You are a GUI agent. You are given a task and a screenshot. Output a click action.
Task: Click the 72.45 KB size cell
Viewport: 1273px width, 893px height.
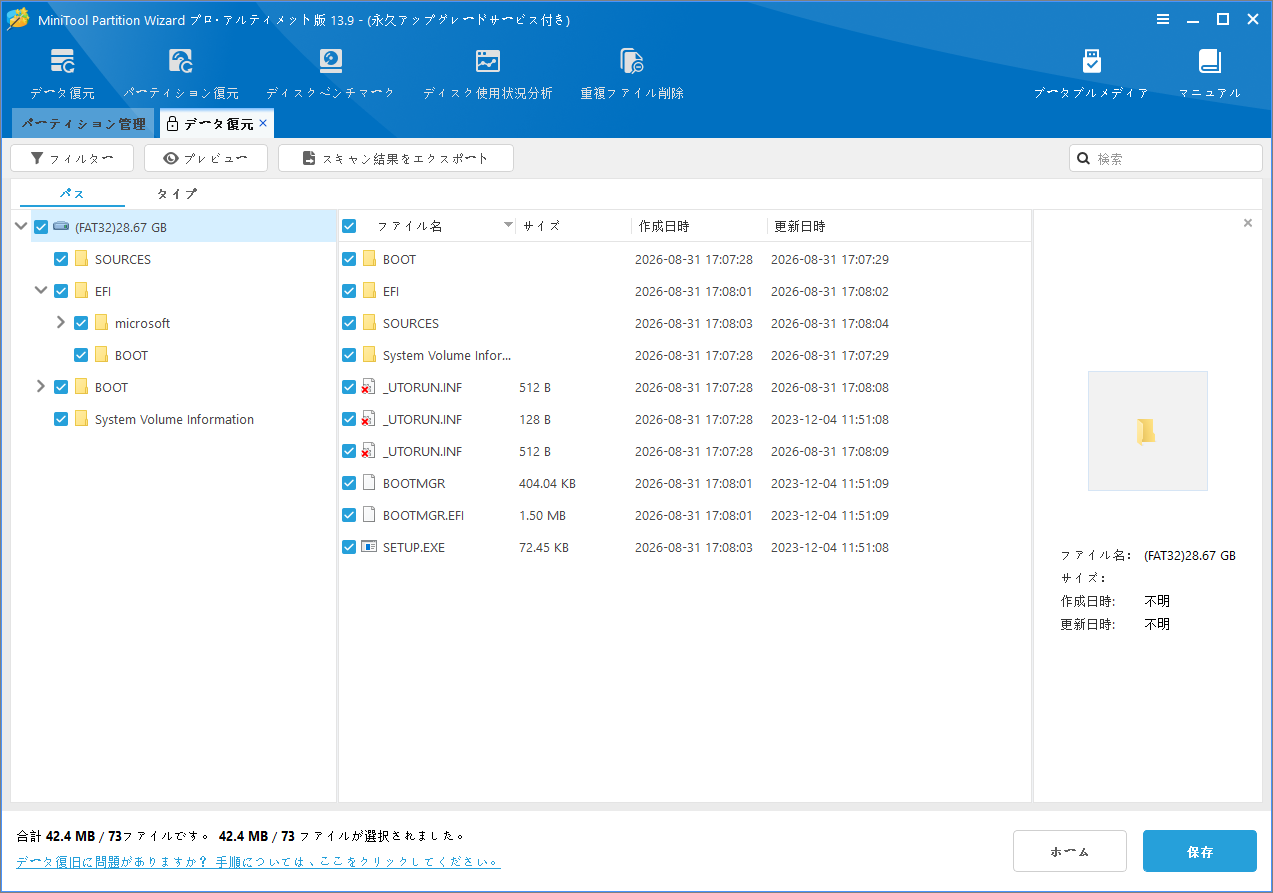[544, 547]
